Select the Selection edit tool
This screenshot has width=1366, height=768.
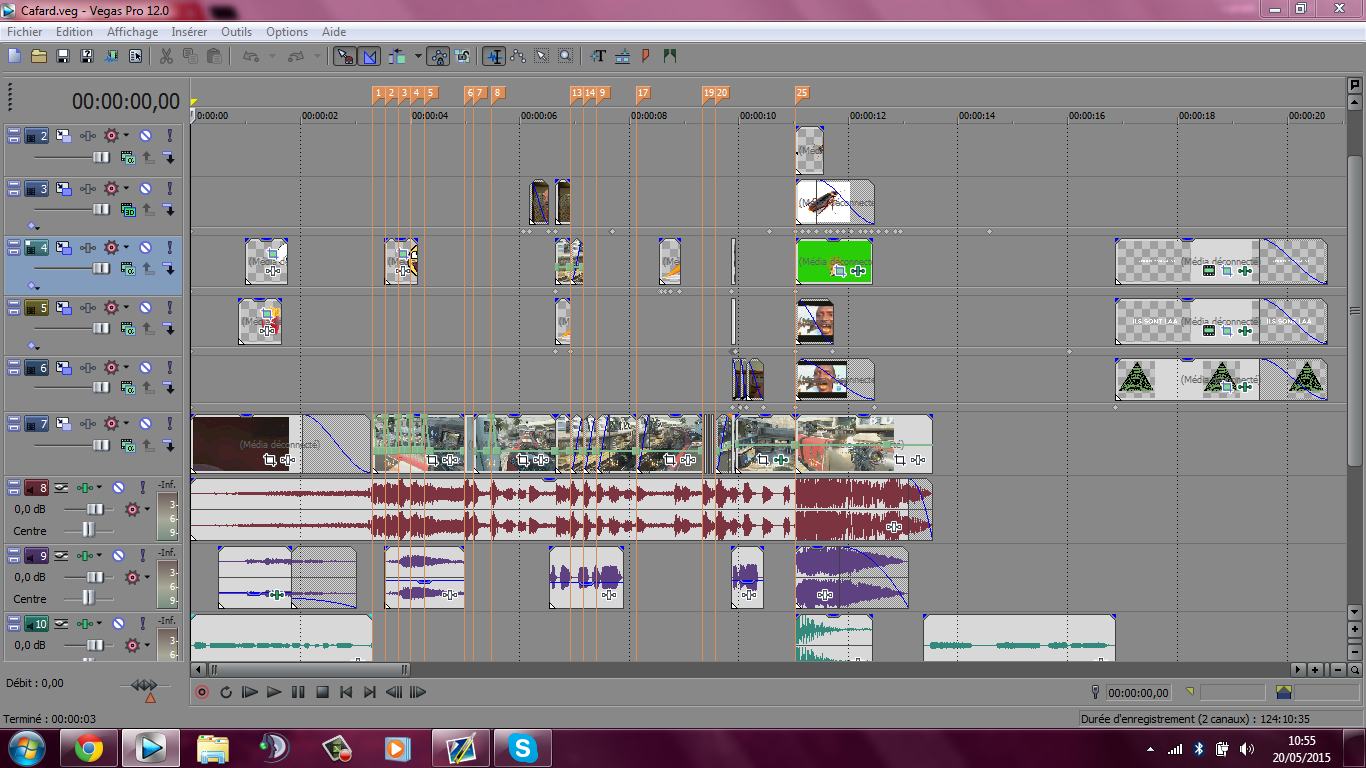click(x=542, y=56)
